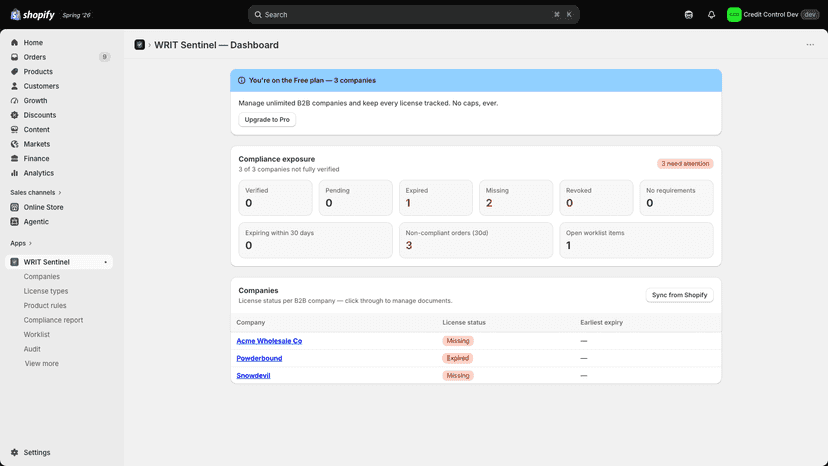Click the '3 of 3 companies not fully verified' text

(289, 170)
